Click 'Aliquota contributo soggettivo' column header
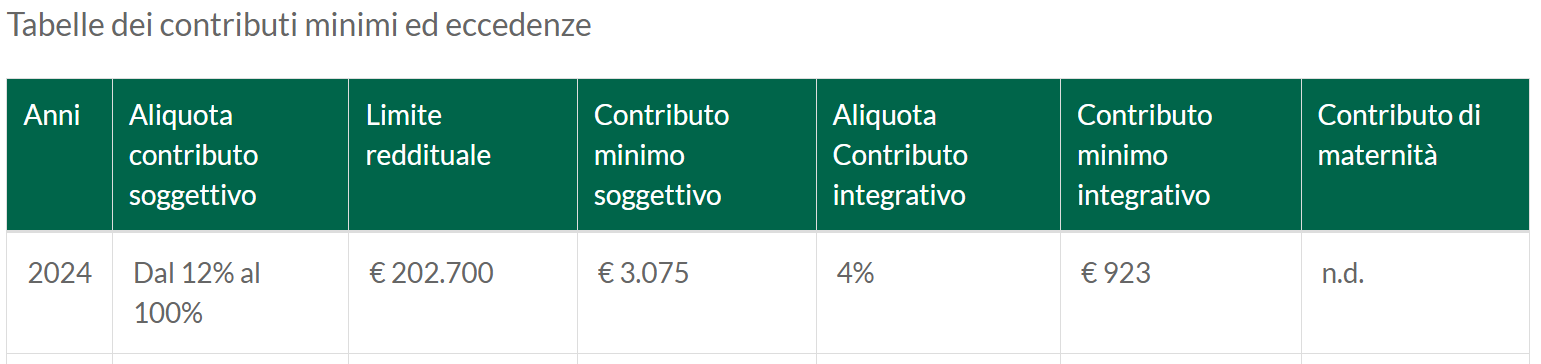This screenshot has width=1541, height=364. pyautogui.click(x=231, y=155)
